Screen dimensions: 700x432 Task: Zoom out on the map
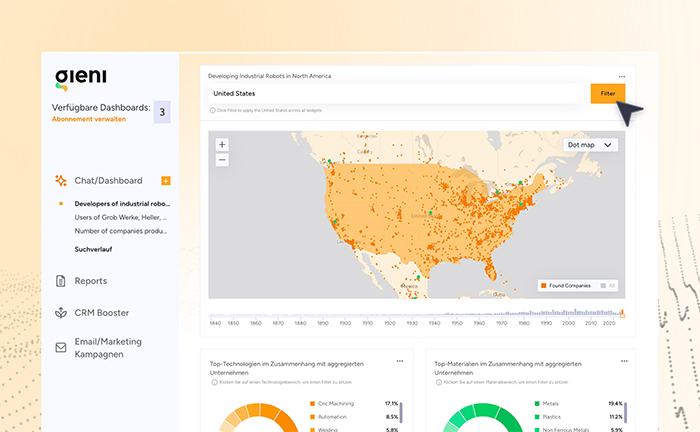point(222,160)
